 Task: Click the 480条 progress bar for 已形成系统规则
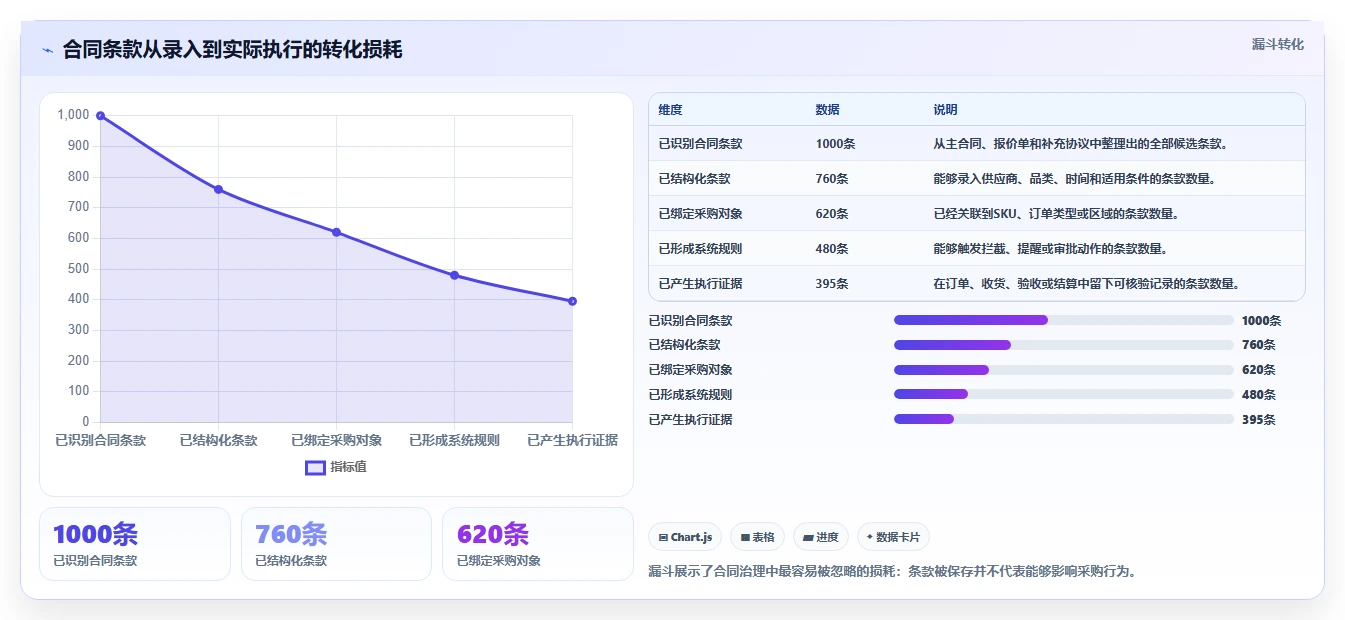pos(1063,394)
